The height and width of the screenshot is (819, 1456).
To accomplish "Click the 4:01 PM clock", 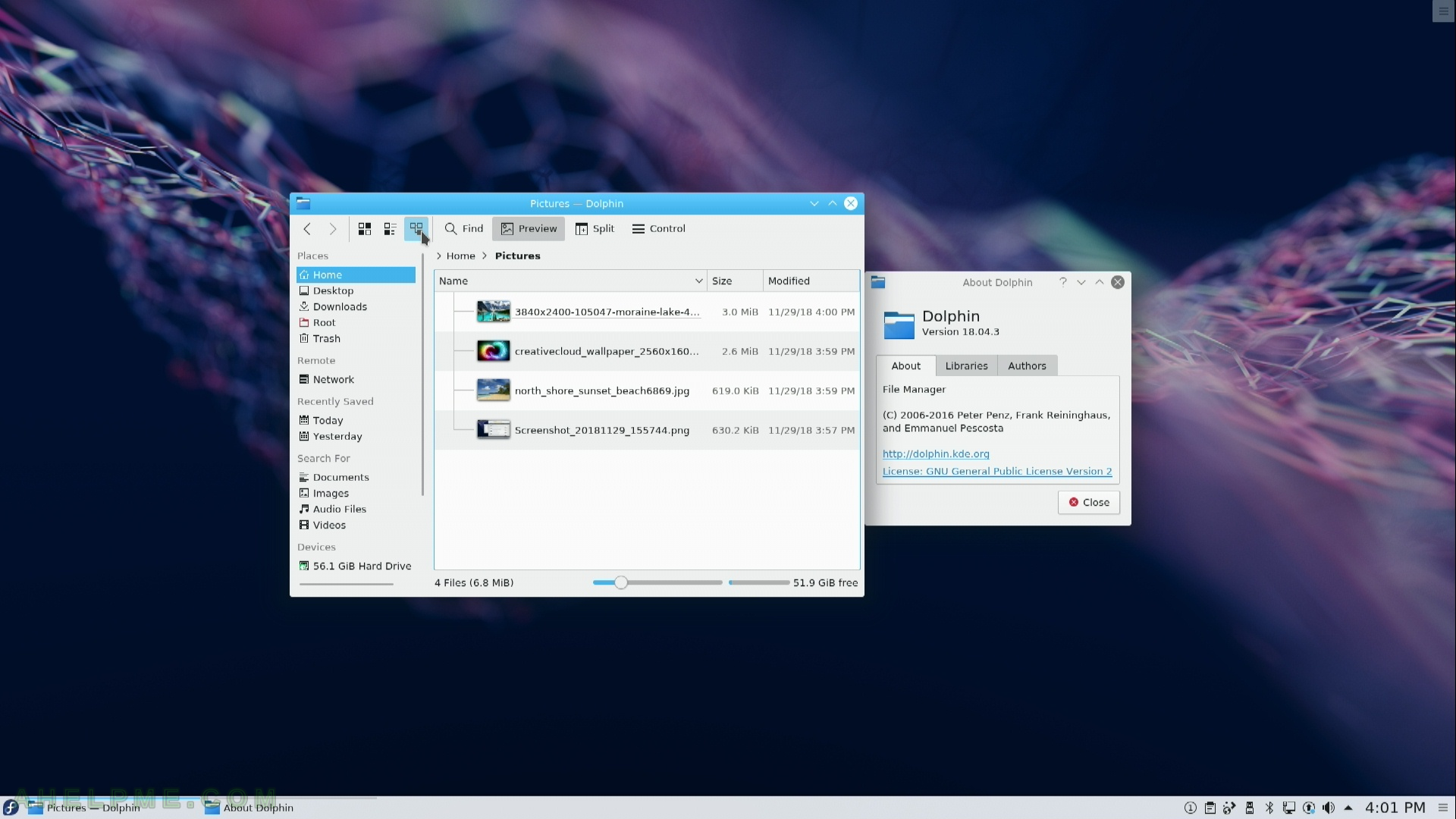I will (1395, 808).
